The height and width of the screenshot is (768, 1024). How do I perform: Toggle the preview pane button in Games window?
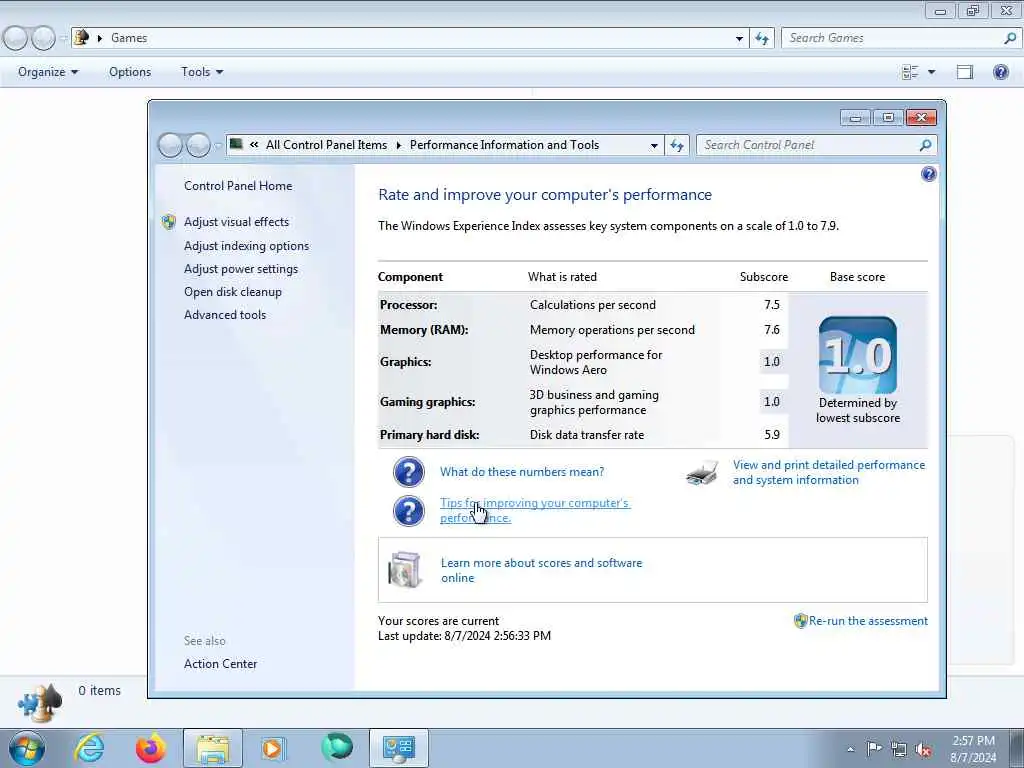pyautogui.click(x=965, y=72)
